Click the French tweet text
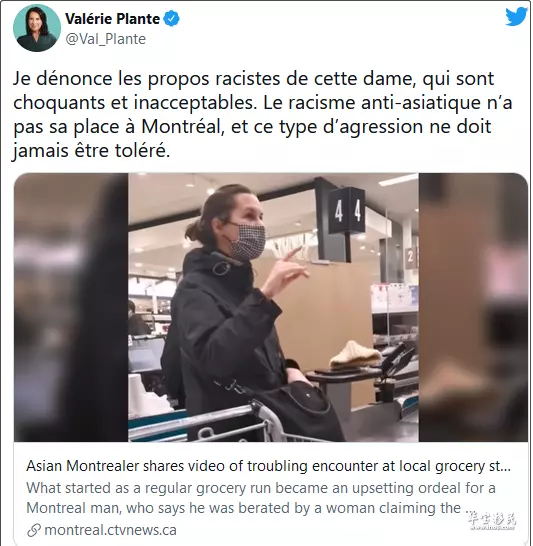The image size is (533, 546). pyautogui.click(x=263, y=115)
